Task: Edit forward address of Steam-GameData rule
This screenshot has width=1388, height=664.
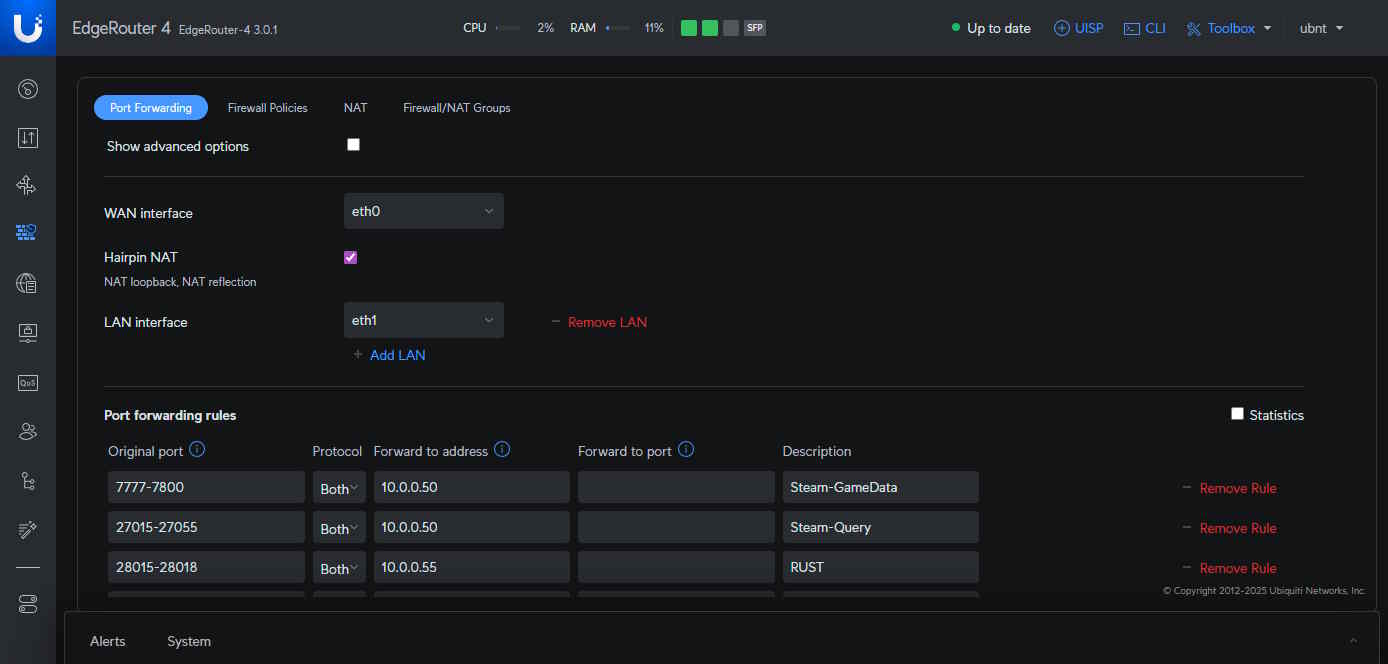Action: click(471, 487)
